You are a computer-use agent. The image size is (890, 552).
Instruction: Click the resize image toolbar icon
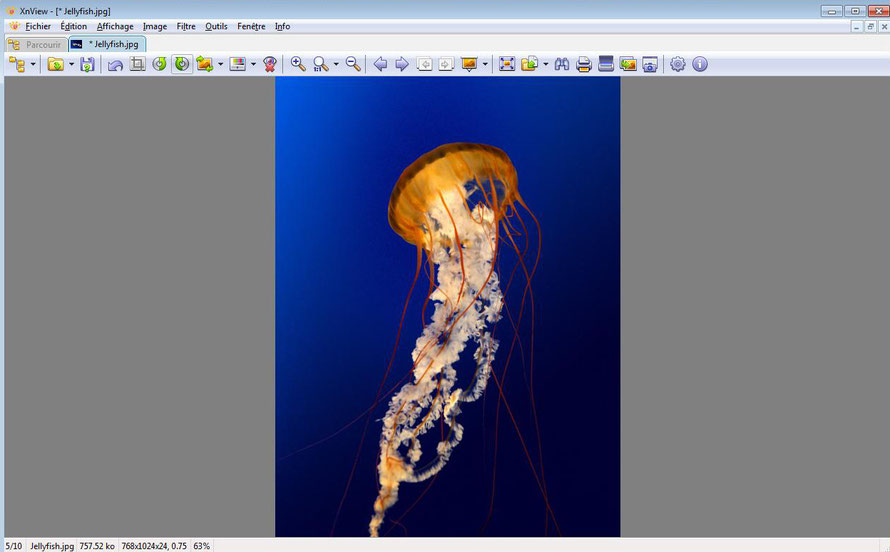click(x=204, y=64)
